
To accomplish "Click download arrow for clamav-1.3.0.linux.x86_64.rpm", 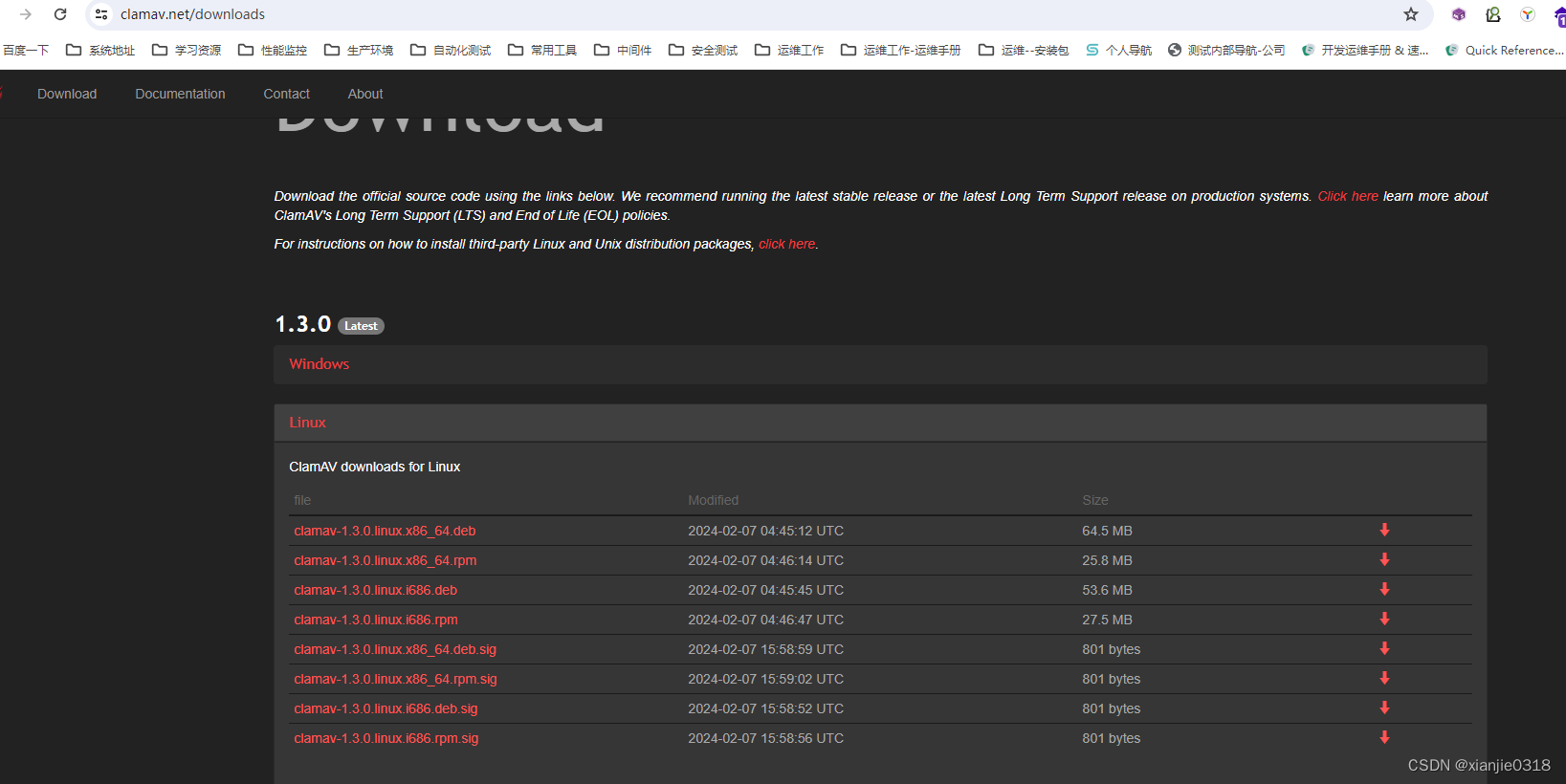I will (x=1384, y=559).
